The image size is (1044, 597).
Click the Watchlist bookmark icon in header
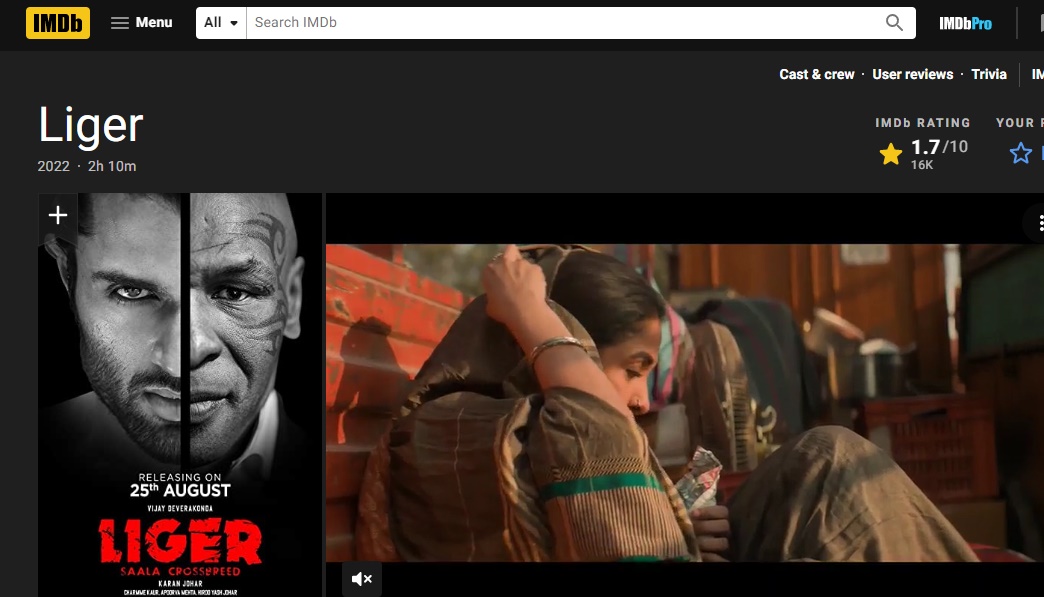click(1035, 23)
